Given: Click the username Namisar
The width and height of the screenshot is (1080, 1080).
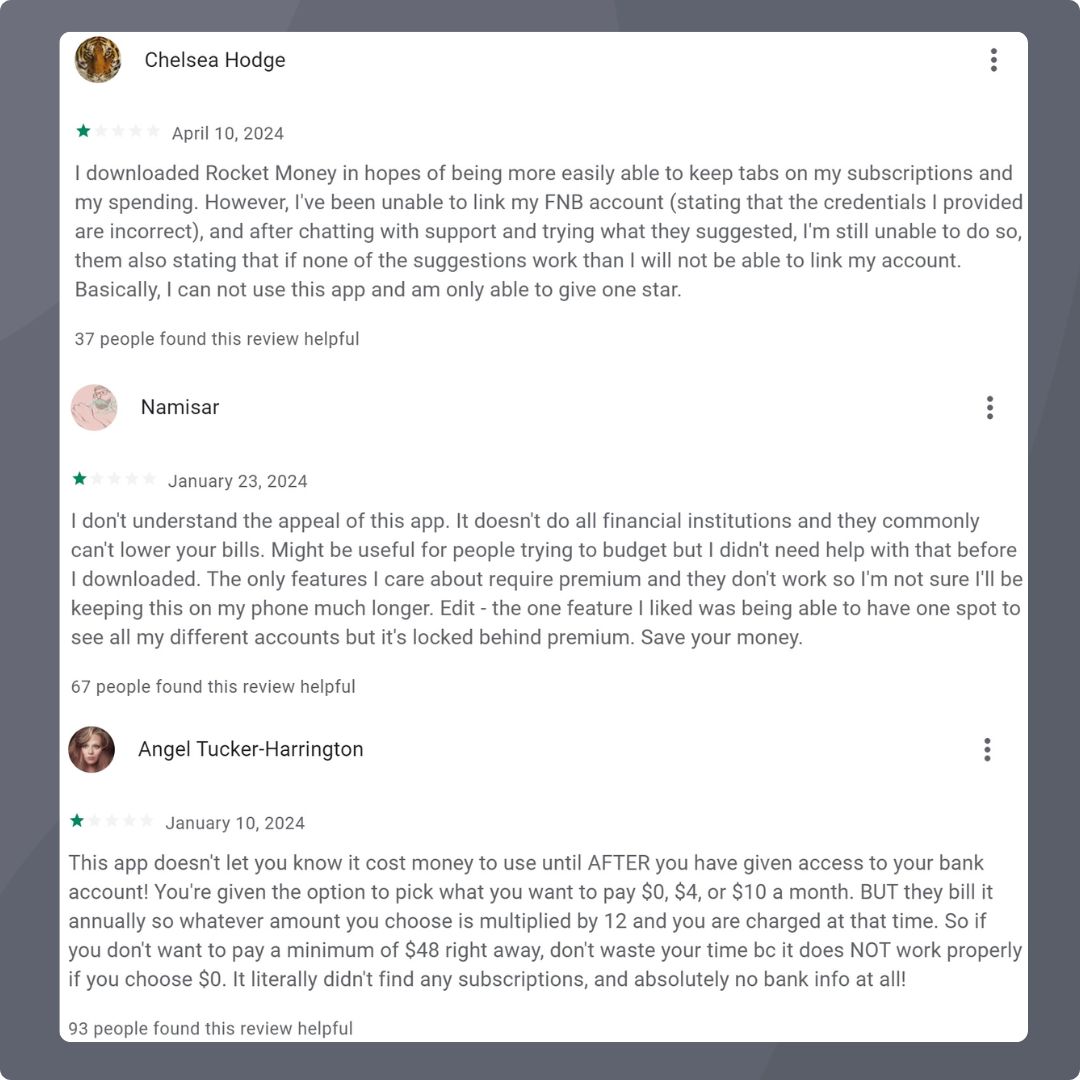Looking at the screenshot, I should point(179,407).
